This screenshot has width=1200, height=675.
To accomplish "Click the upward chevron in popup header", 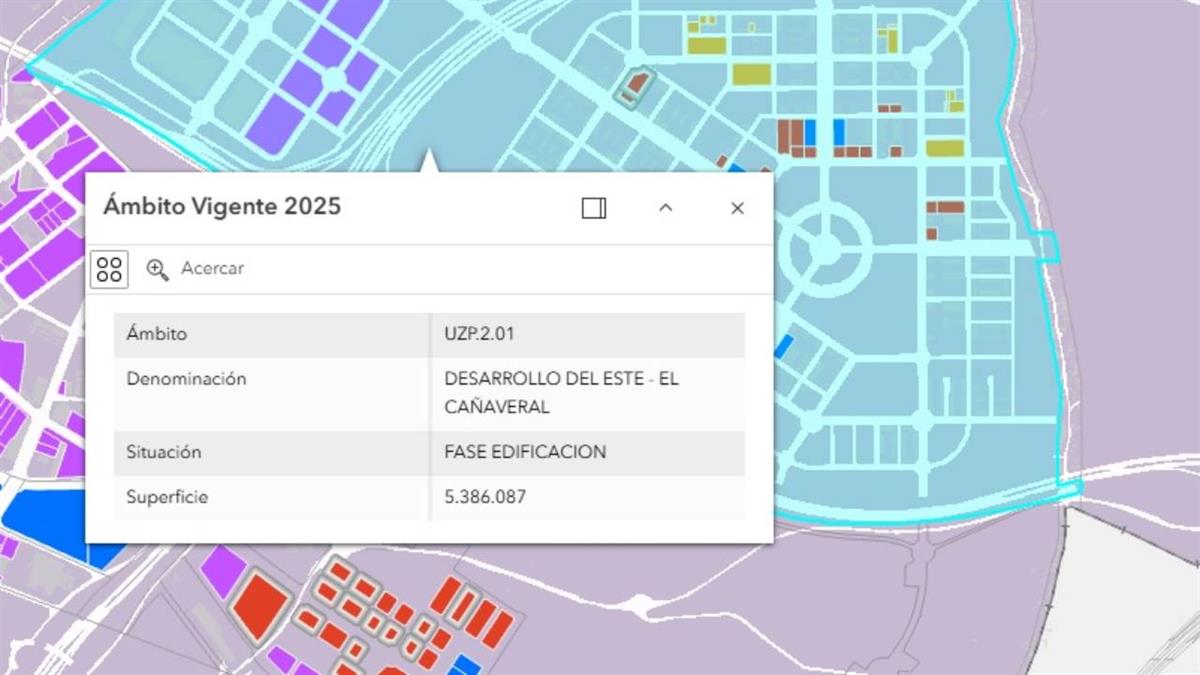I will point(665,208).
